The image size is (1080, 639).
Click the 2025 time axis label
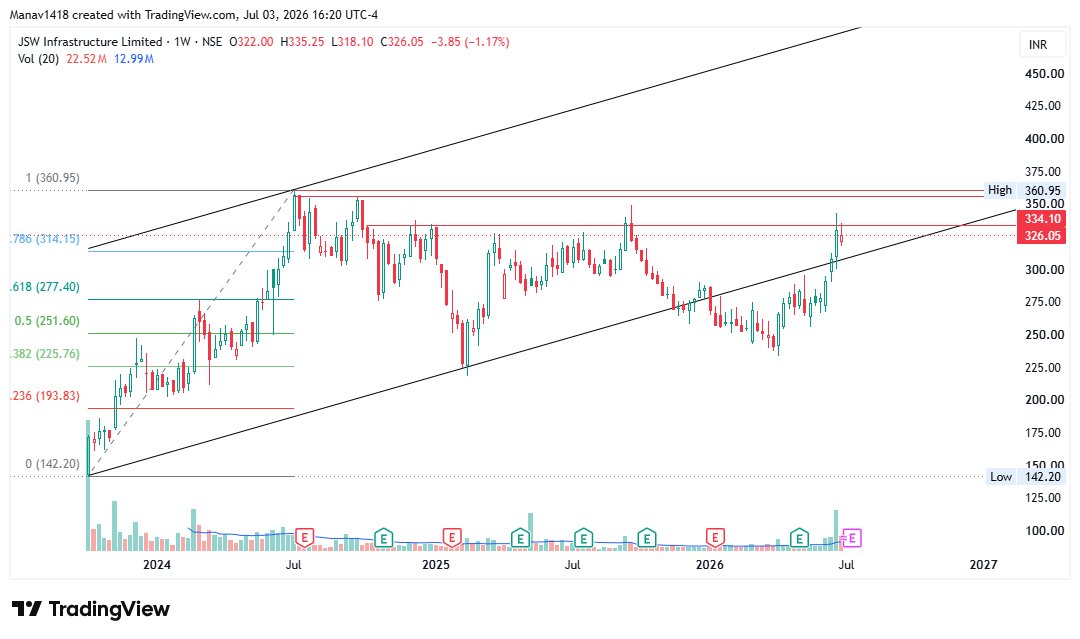435,565
